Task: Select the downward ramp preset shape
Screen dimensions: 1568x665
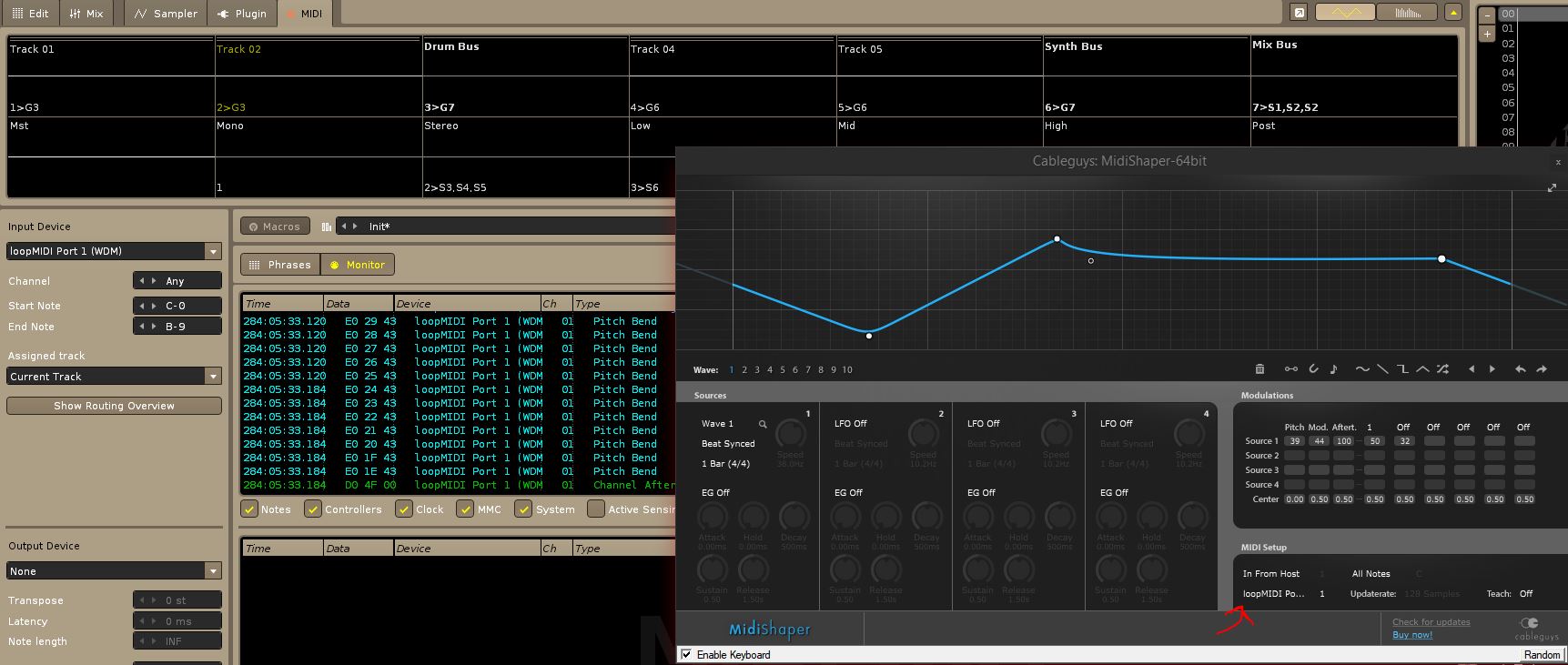Action: click(x=1382, y=369)
